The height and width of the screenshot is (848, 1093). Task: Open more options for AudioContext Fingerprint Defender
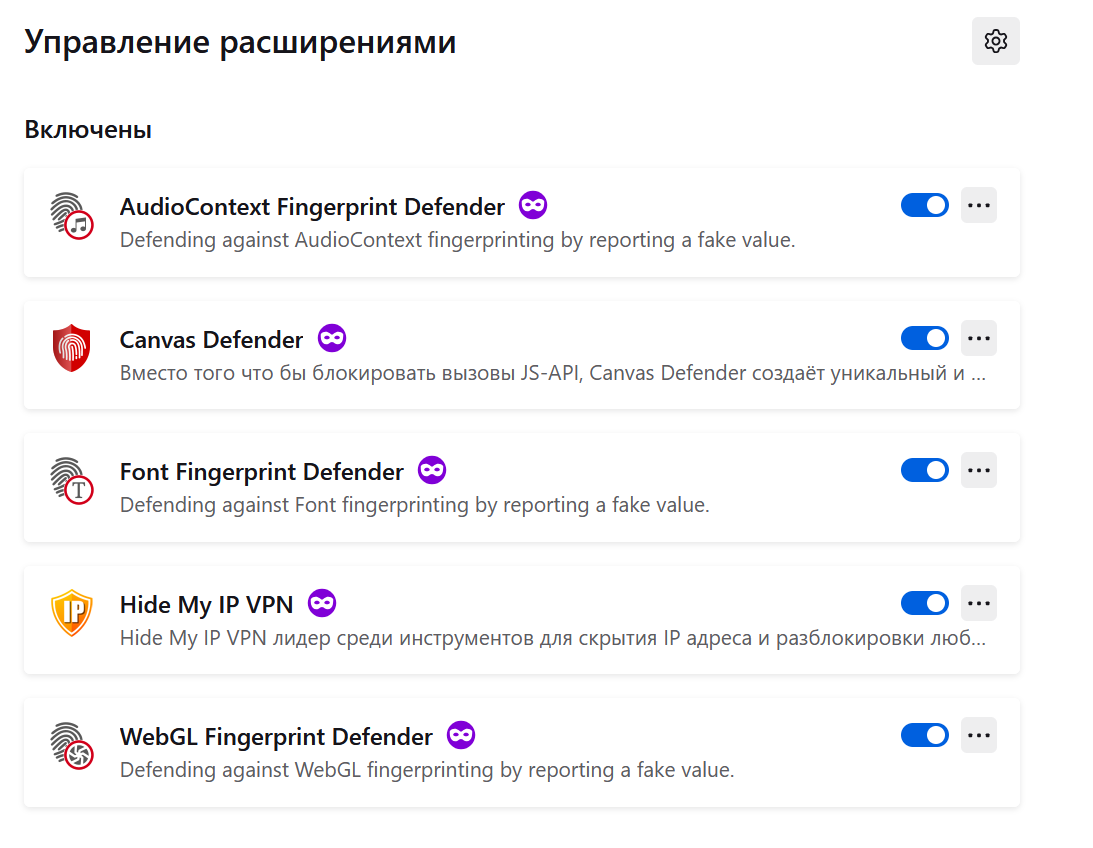point(979,206)
